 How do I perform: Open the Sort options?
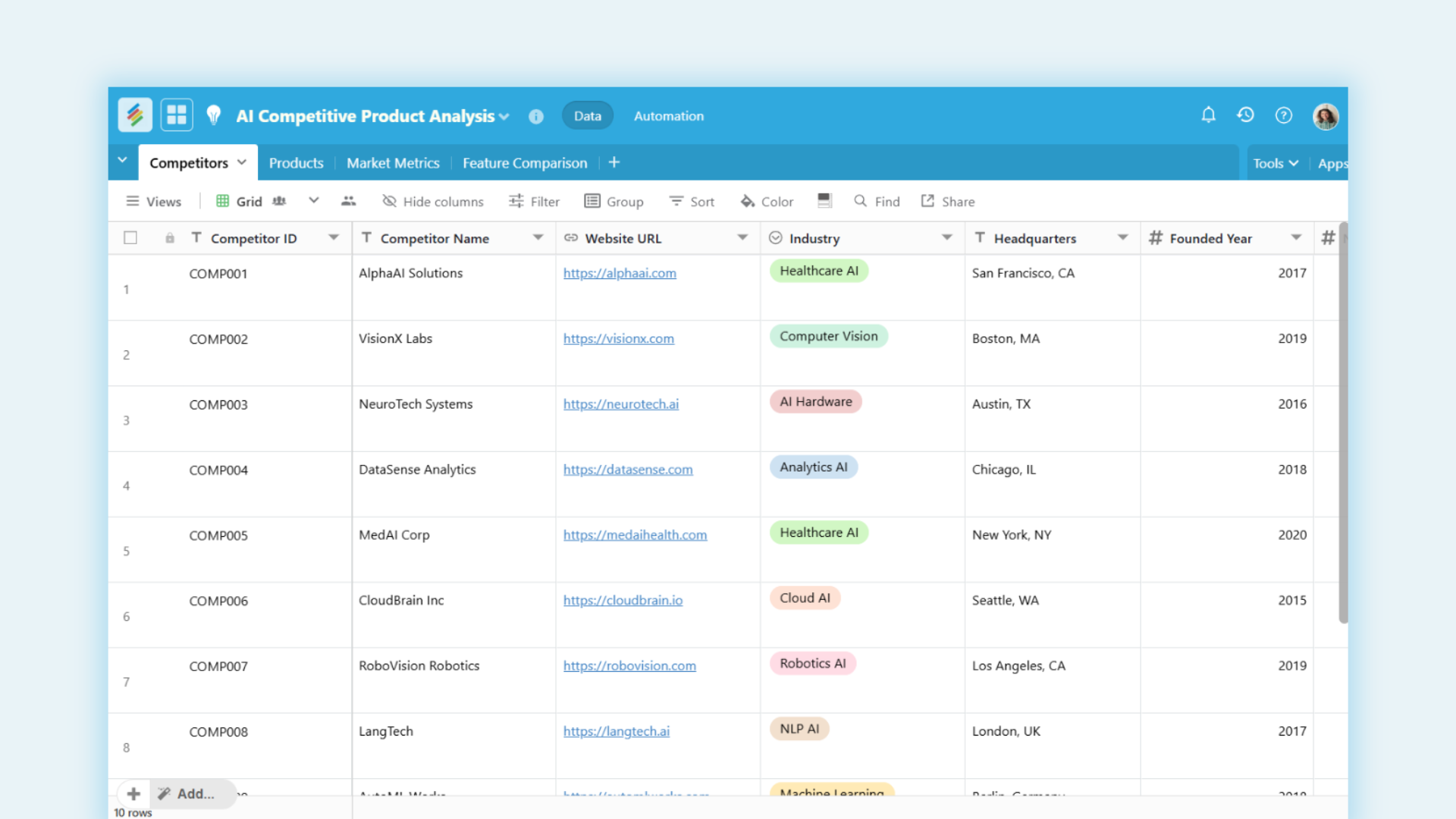[x=691, y=201]
